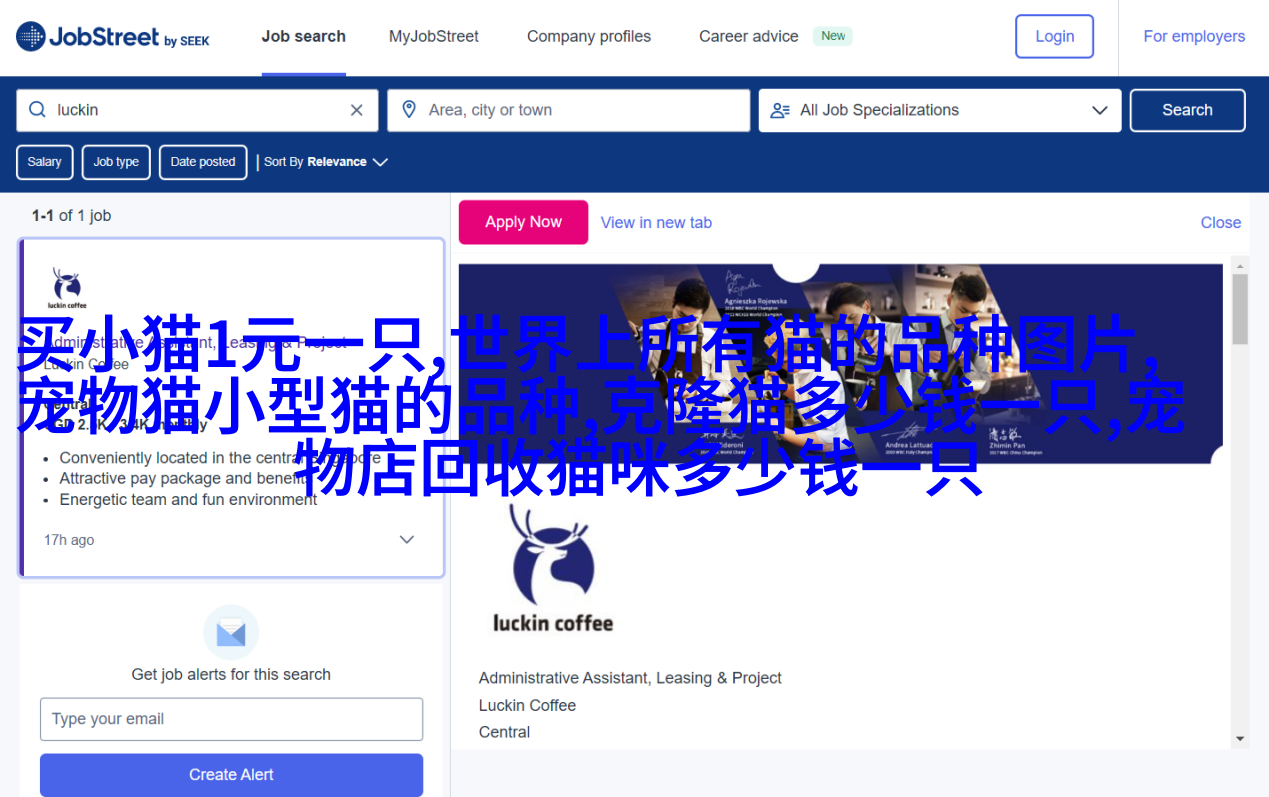Click the New badge beside Career advice
The height and width of the screenshot is (797, 1269).
pos(833,36)
